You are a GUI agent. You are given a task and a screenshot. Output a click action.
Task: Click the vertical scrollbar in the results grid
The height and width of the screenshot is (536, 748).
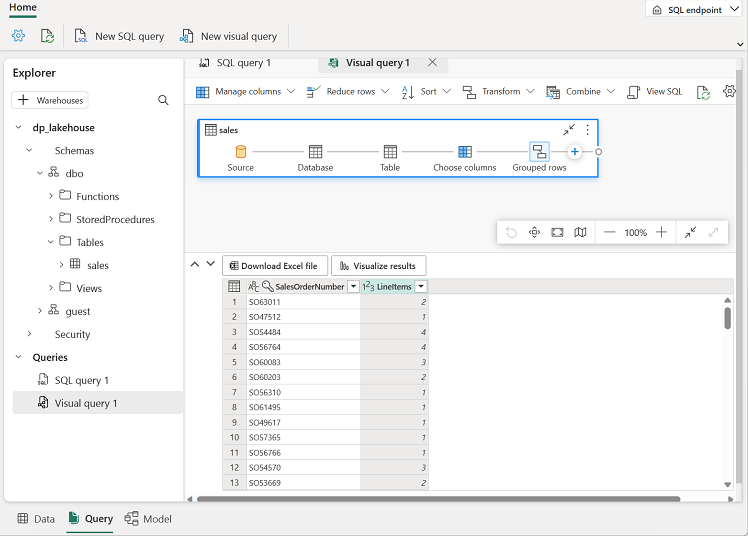(x=727, y=318)
